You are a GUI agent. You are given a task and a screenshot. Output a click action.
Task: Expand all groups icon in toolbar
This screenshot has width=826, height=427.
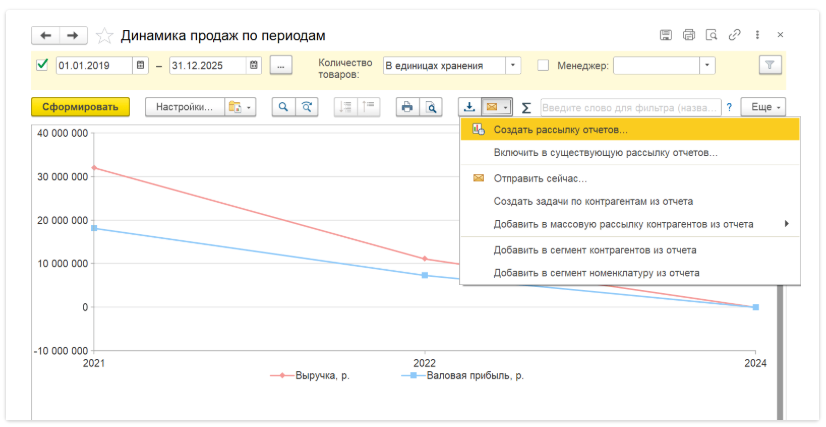click(x=369, y=107)
